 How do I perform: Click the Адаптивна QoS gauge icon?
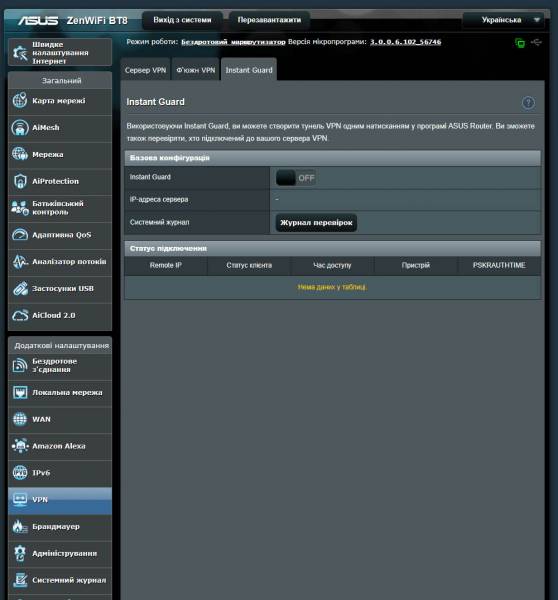tap(20, 235)
